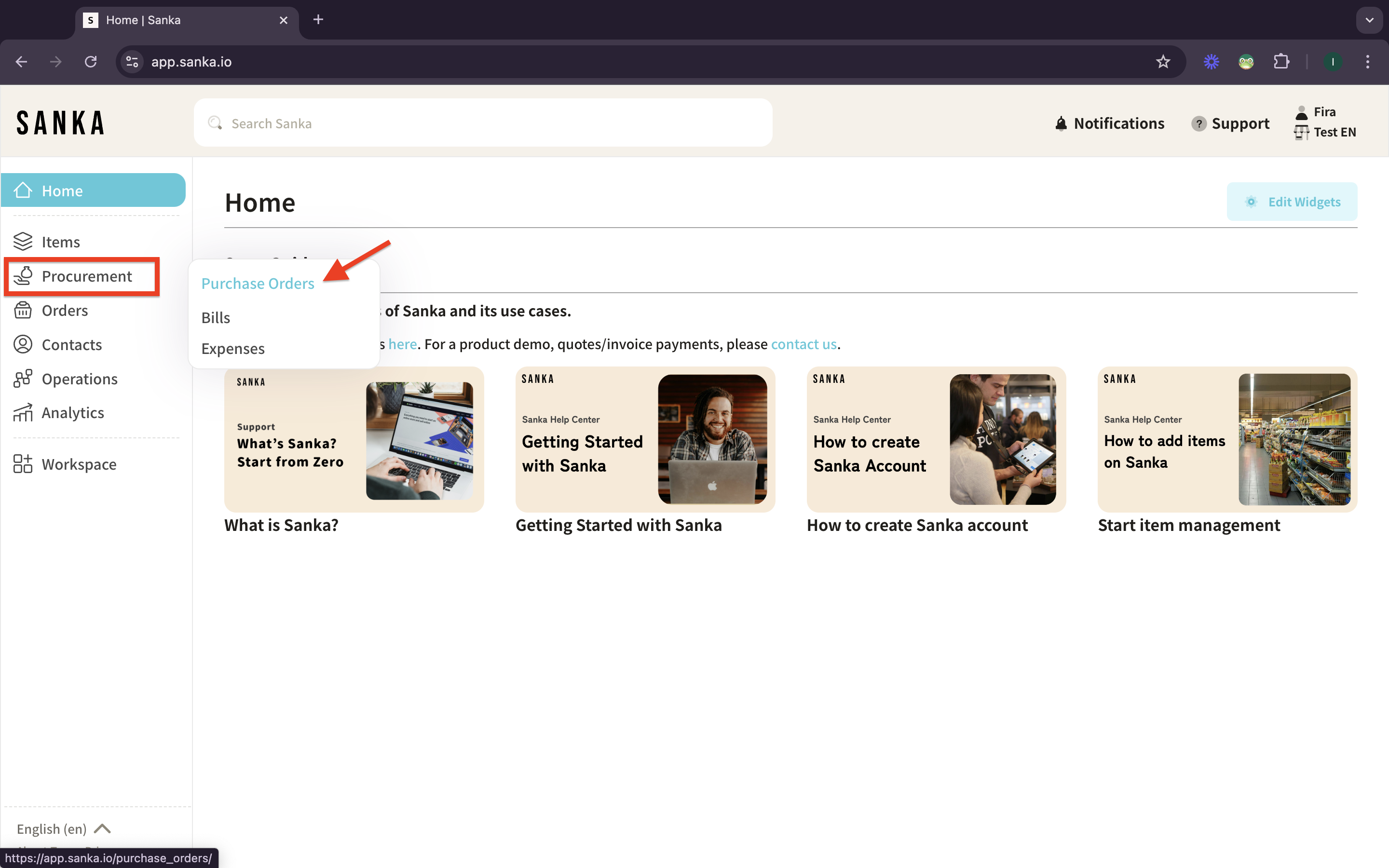
Task: Choose Bills in the Procurement submenu
Action: coord(216,317)
